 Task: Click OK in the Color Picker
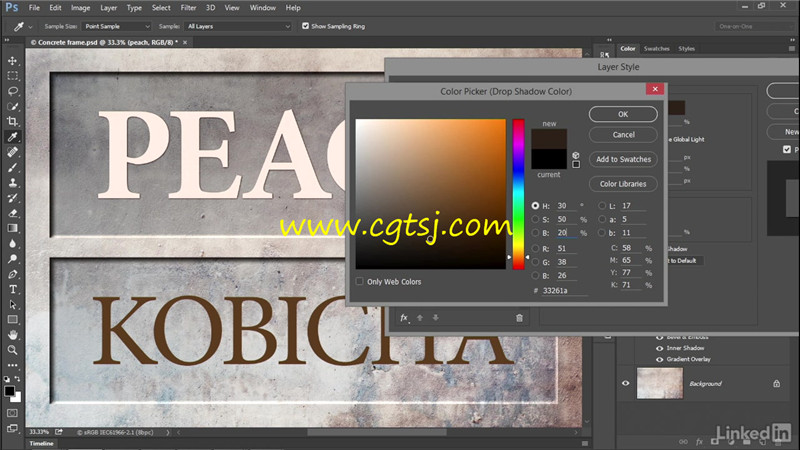623,114
